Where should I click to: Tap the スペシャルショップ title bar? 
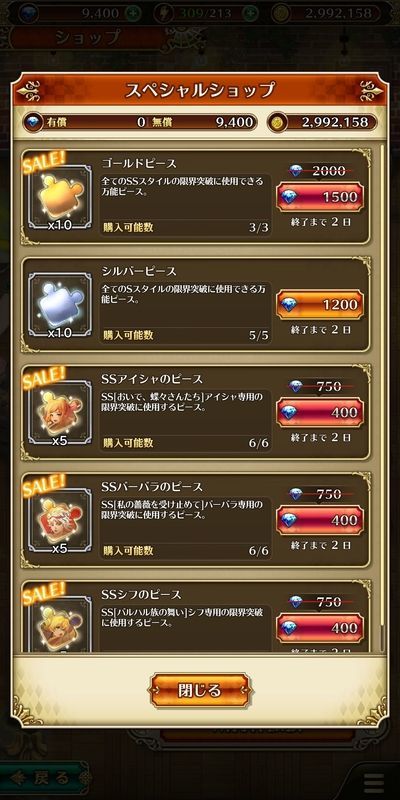(x=200, y=89)
